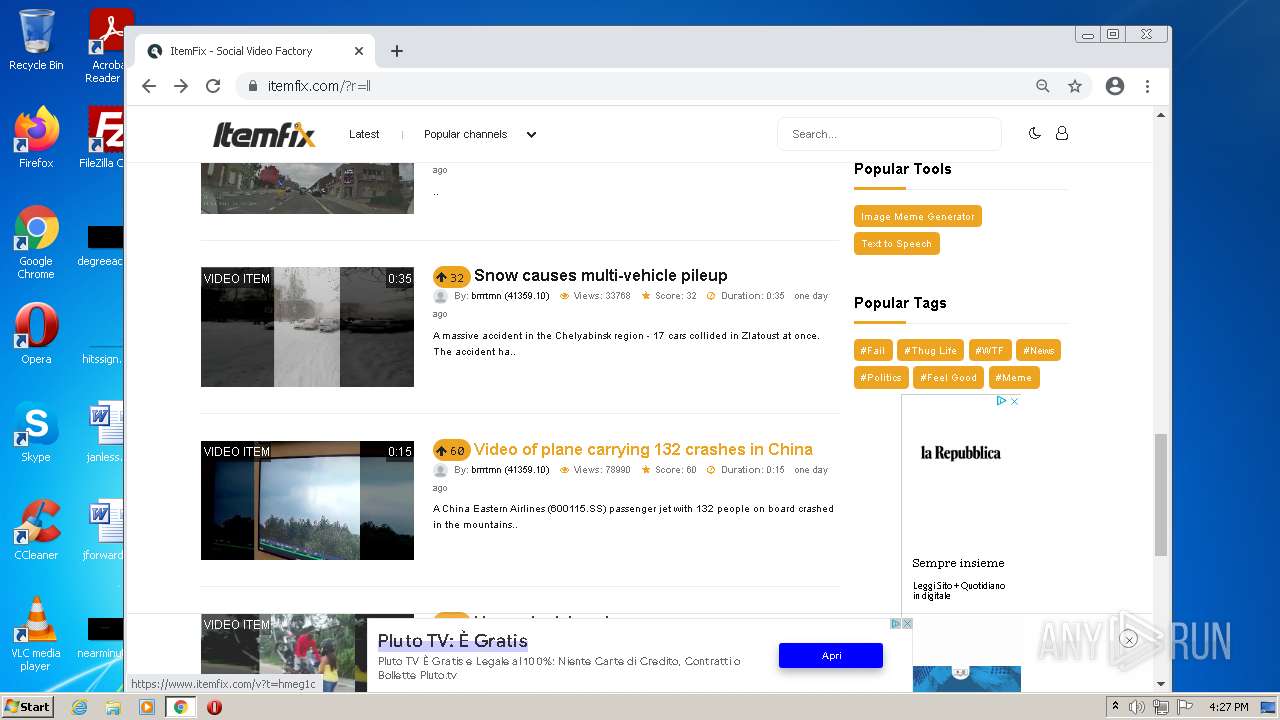The image size is (1280, 720).
Task: Bookmark the page with the star icon
Action: 1075,86
